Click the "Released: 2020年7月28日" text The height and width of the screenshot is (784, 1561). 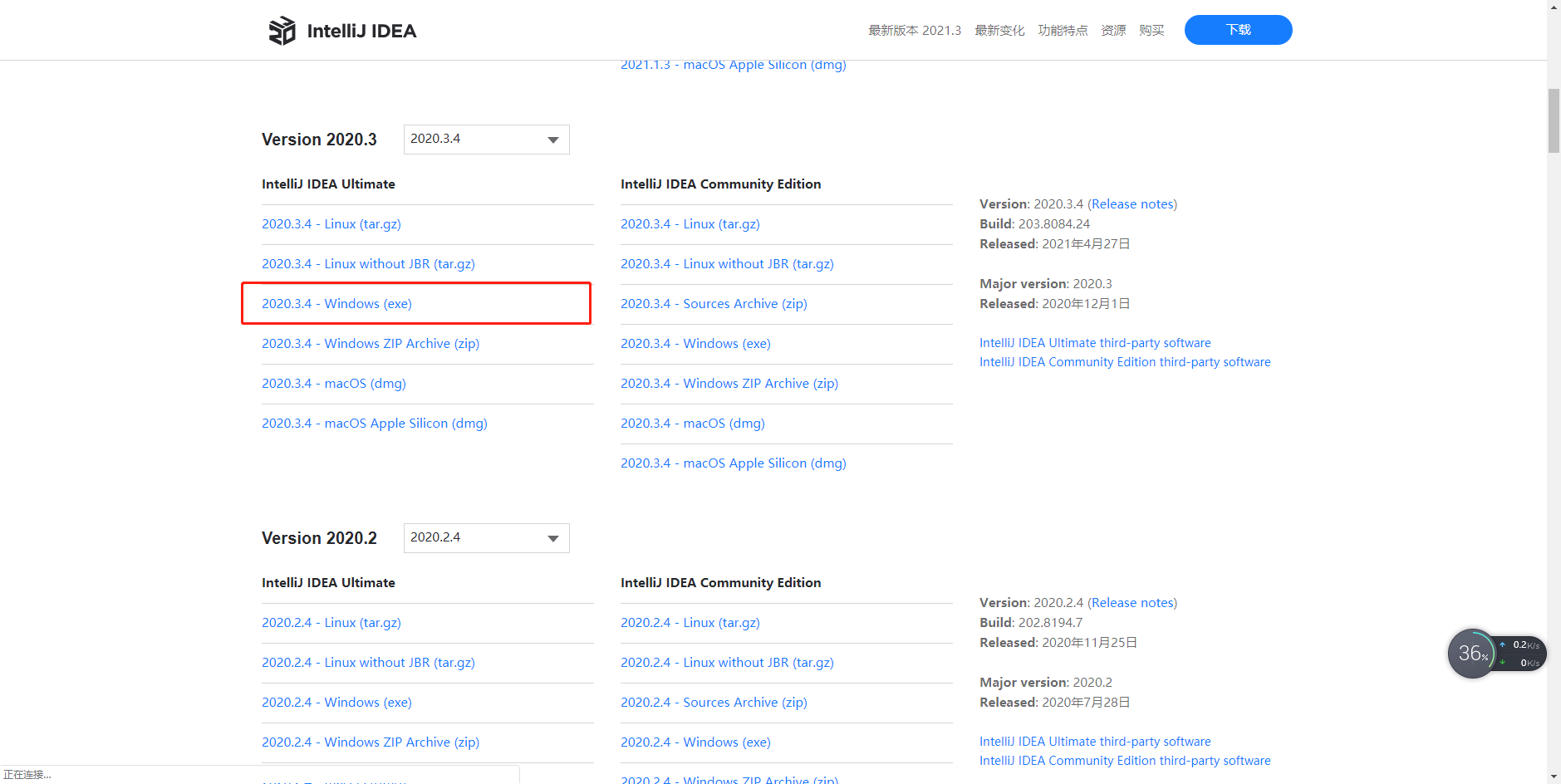tap(1054, 703)
